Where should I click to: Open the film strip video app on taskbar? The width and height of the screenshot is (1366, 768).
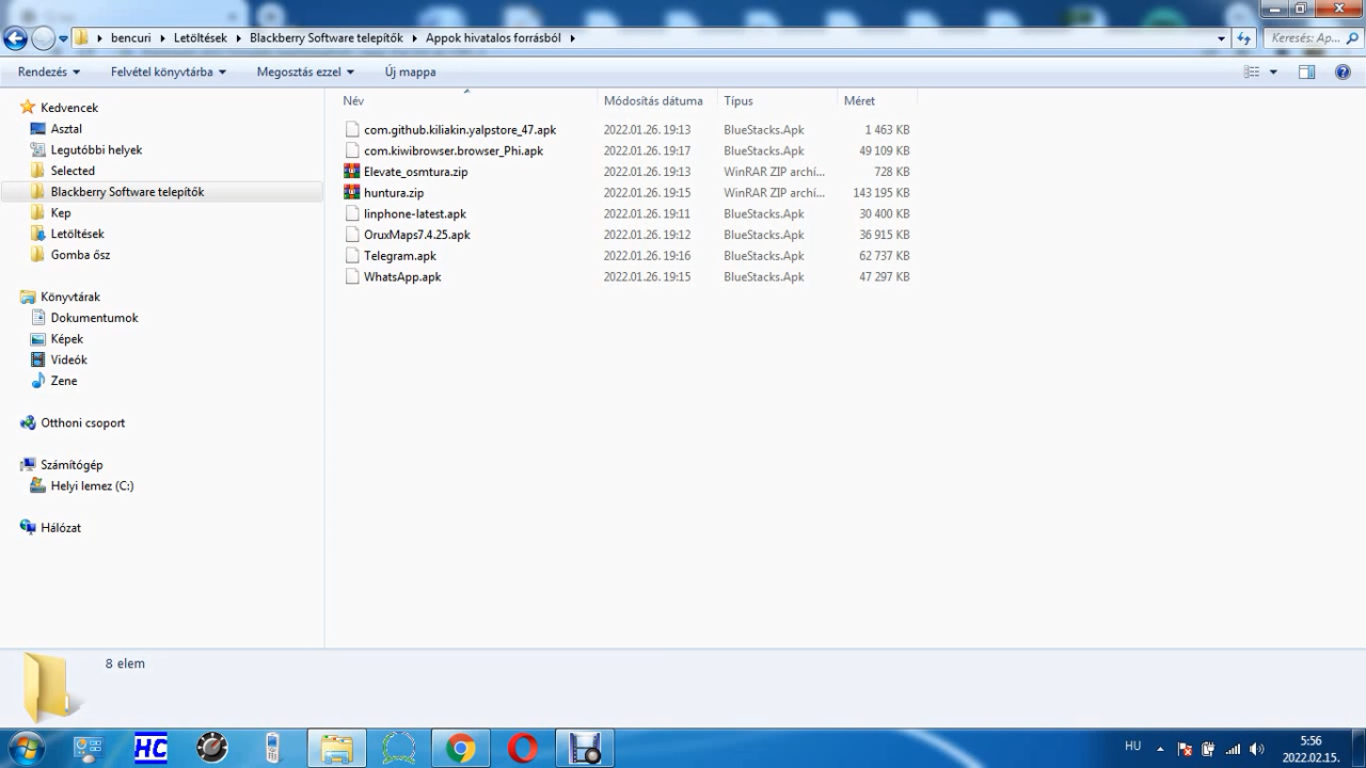pos(584,748)
